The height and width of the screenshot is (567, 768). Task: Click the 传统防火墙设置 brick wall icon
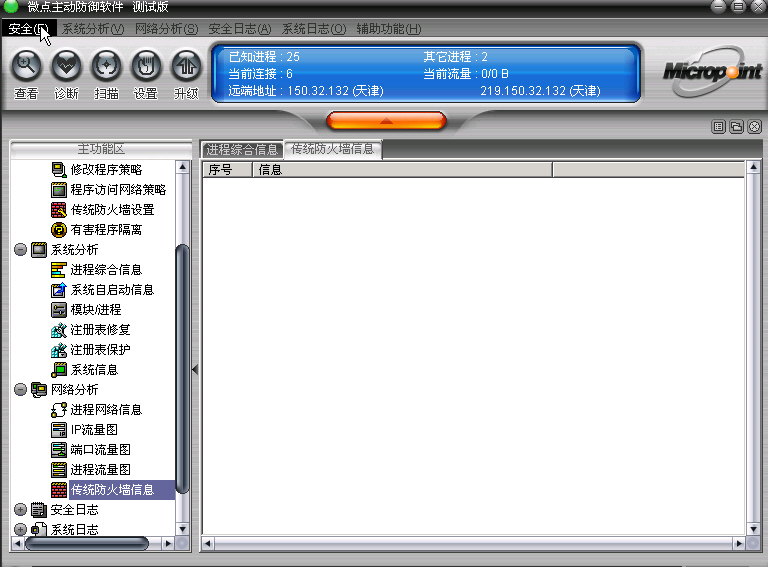pos(59,210)
